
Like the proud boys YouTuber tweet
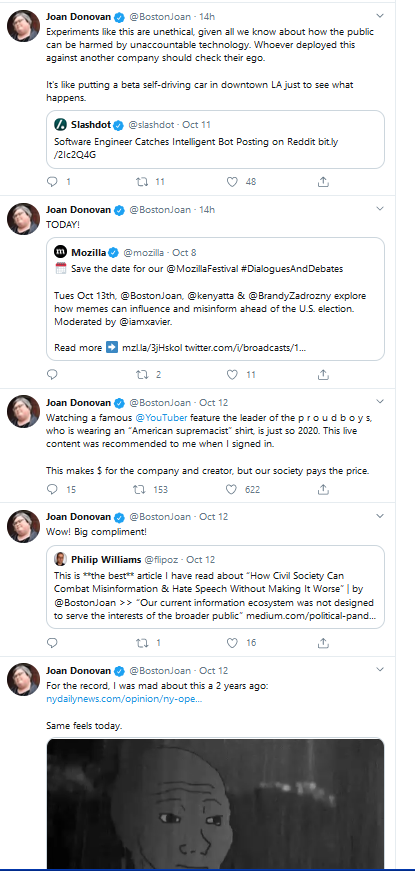click(x=232, y=489)
